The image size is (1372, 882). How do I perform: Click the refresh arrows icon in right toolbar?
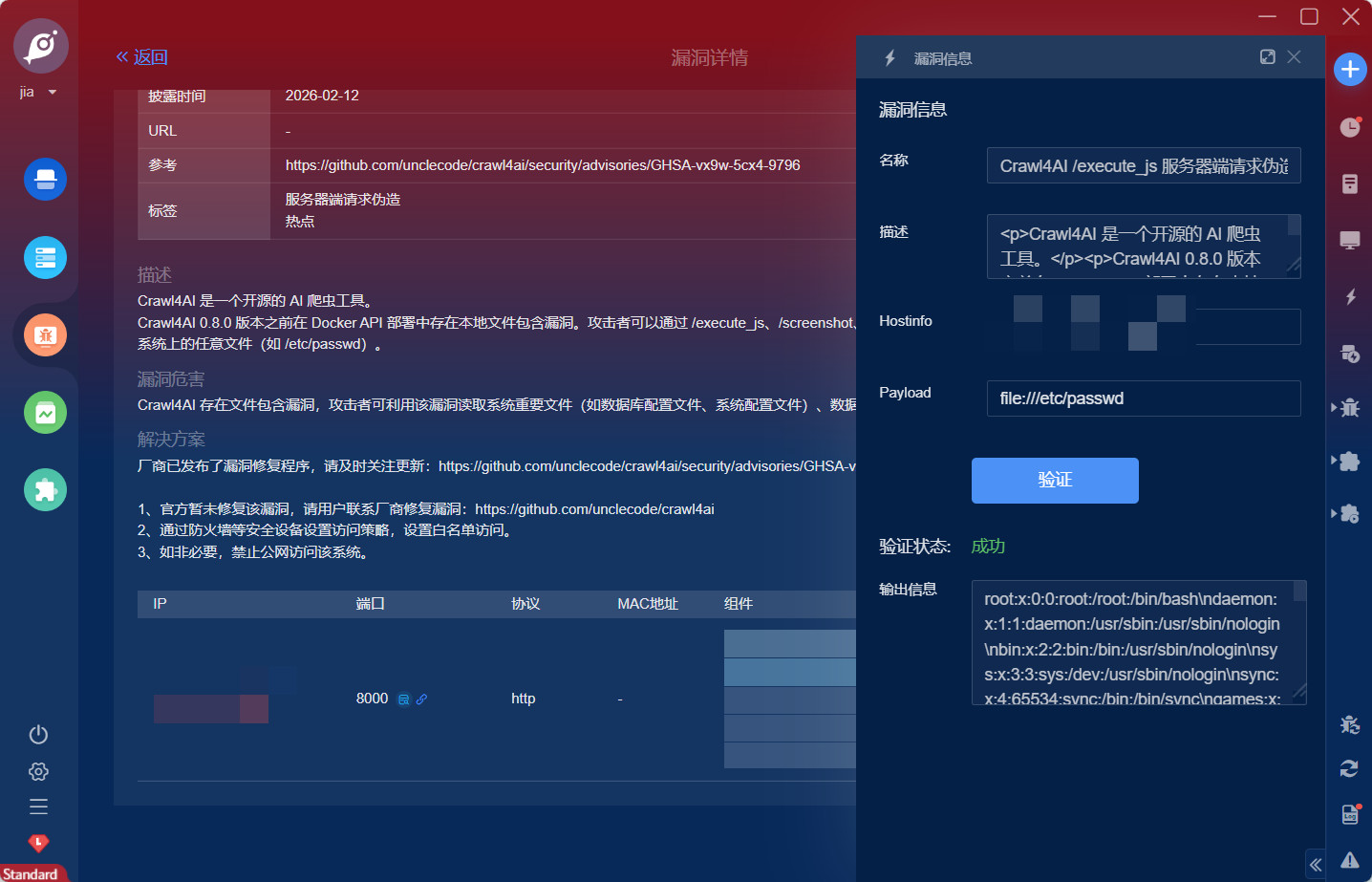(x=1349, y=768)
